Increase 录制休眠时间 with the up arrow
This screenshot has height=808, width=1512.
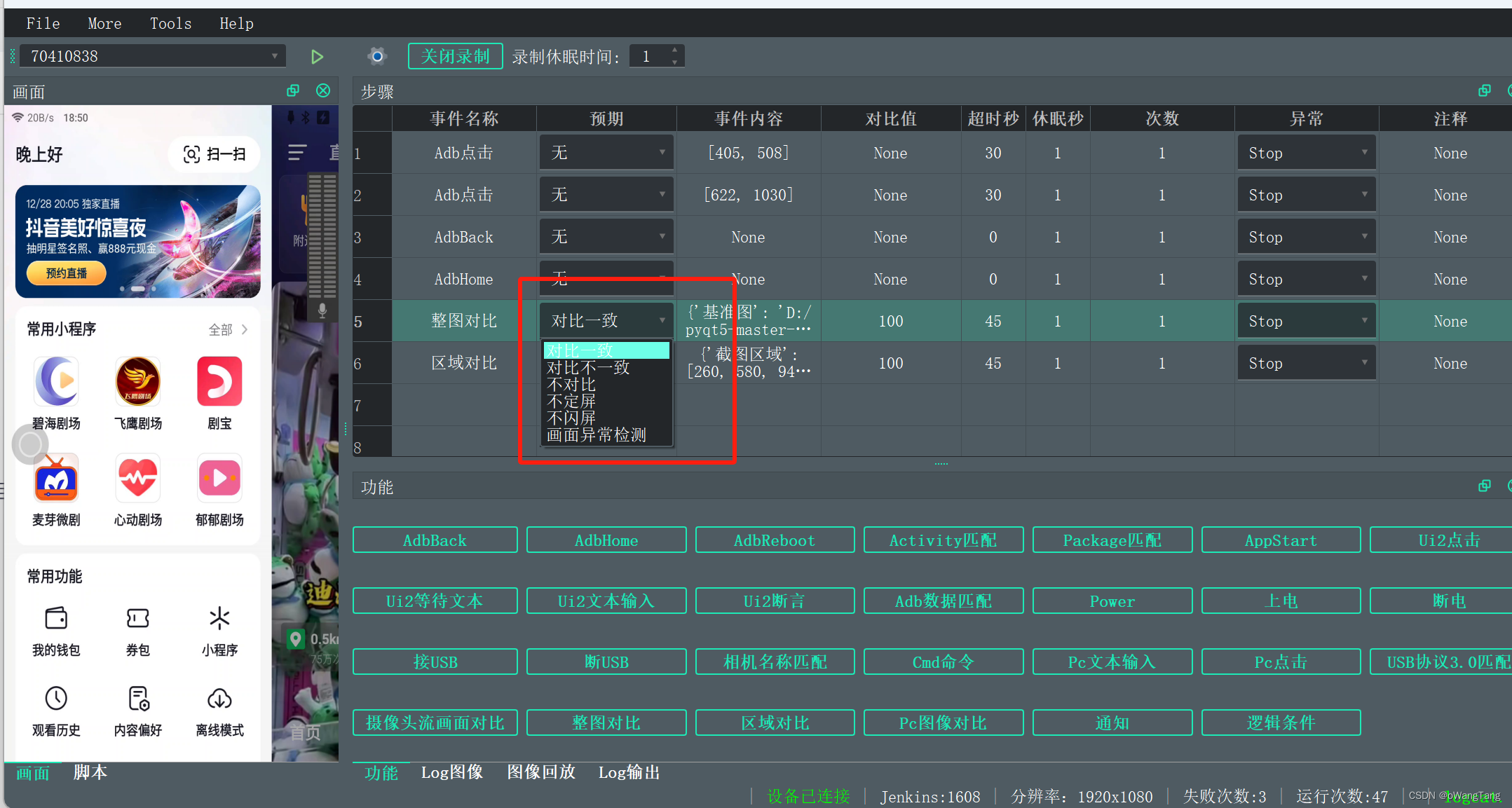(x=674, y=50)
